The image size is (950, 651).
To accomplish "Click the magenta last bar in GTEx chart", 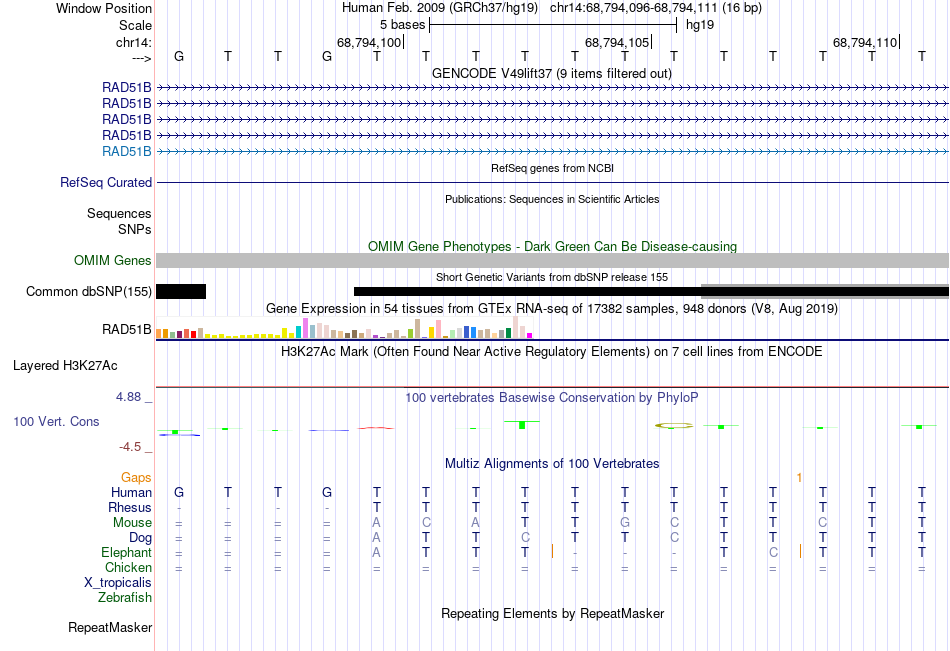I will click(x=530, y=335).
